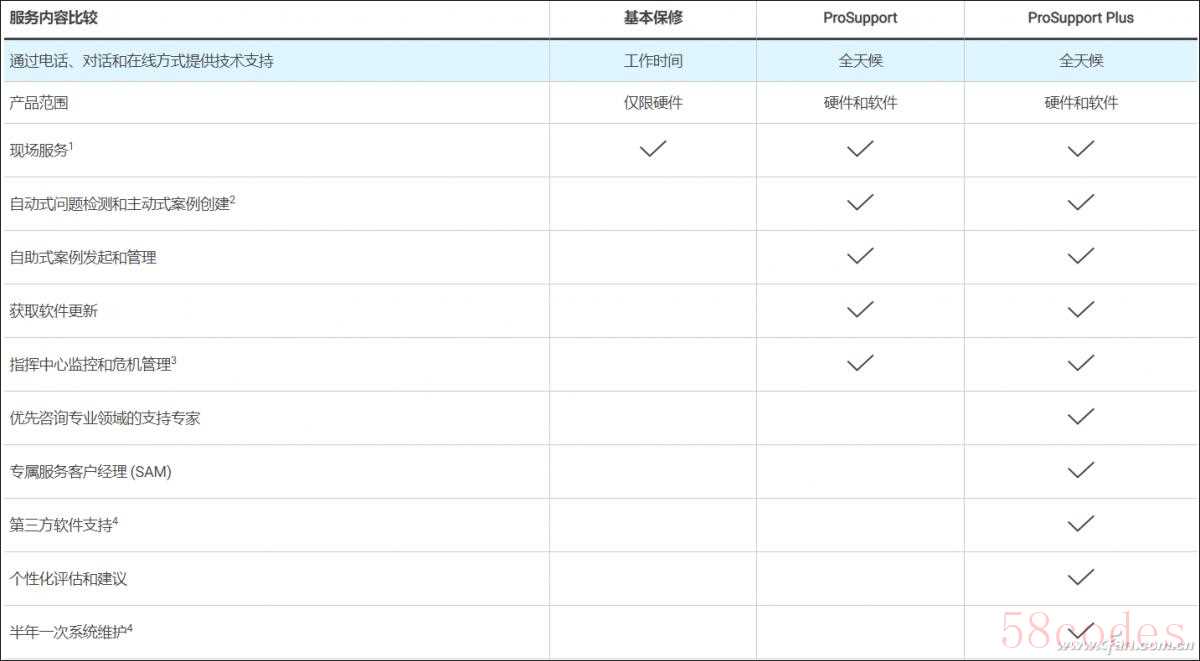The height and width of the screenshot is (661, 1200).
Task: Select the 基本保修 column header
Action: click(653, 18)
